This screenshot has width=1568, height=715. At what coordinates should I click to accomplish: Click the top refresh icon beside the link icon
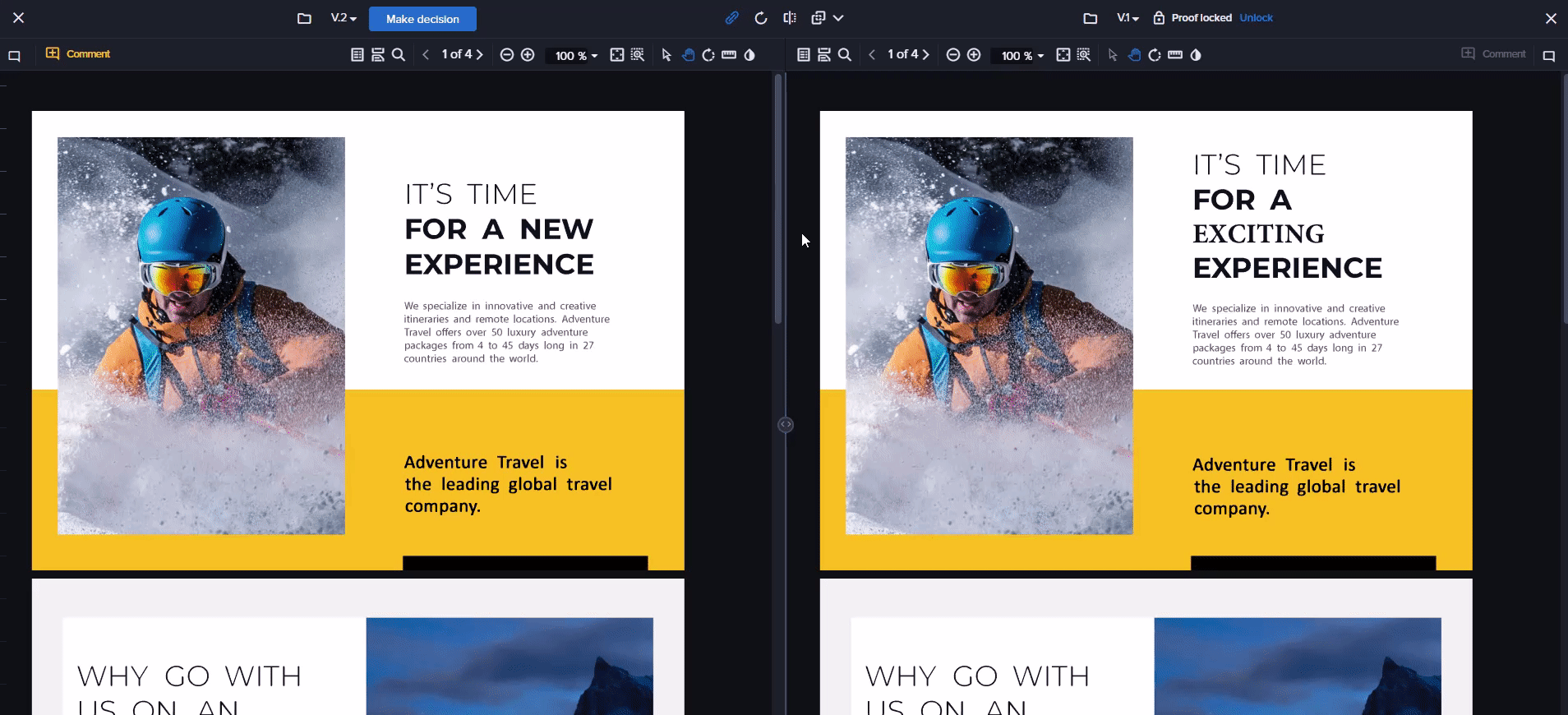[x=761, y=18]
